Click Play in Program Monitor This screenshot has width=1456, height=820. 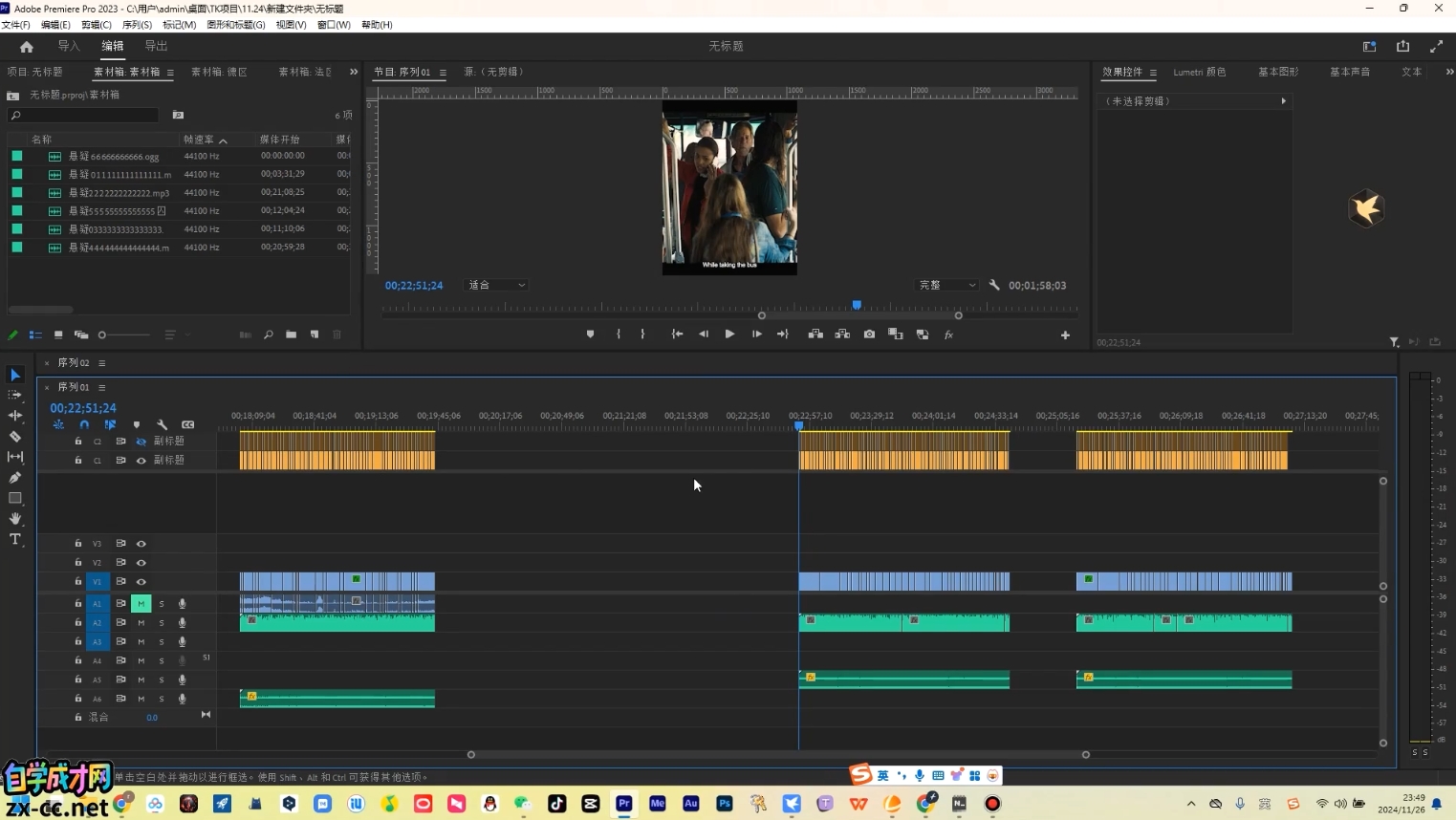coord(729,334)
